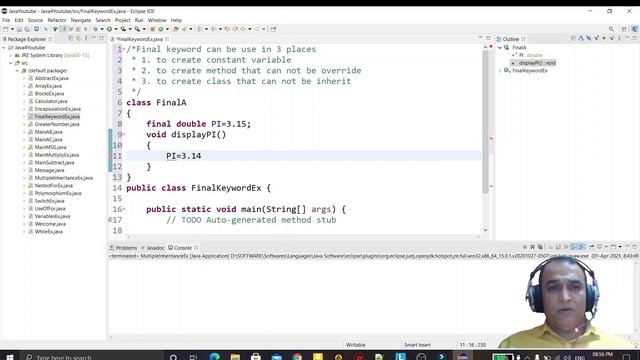Open the Outline view menu (three dots)
This screenshot has height=360, width=640.
(619, 38)
